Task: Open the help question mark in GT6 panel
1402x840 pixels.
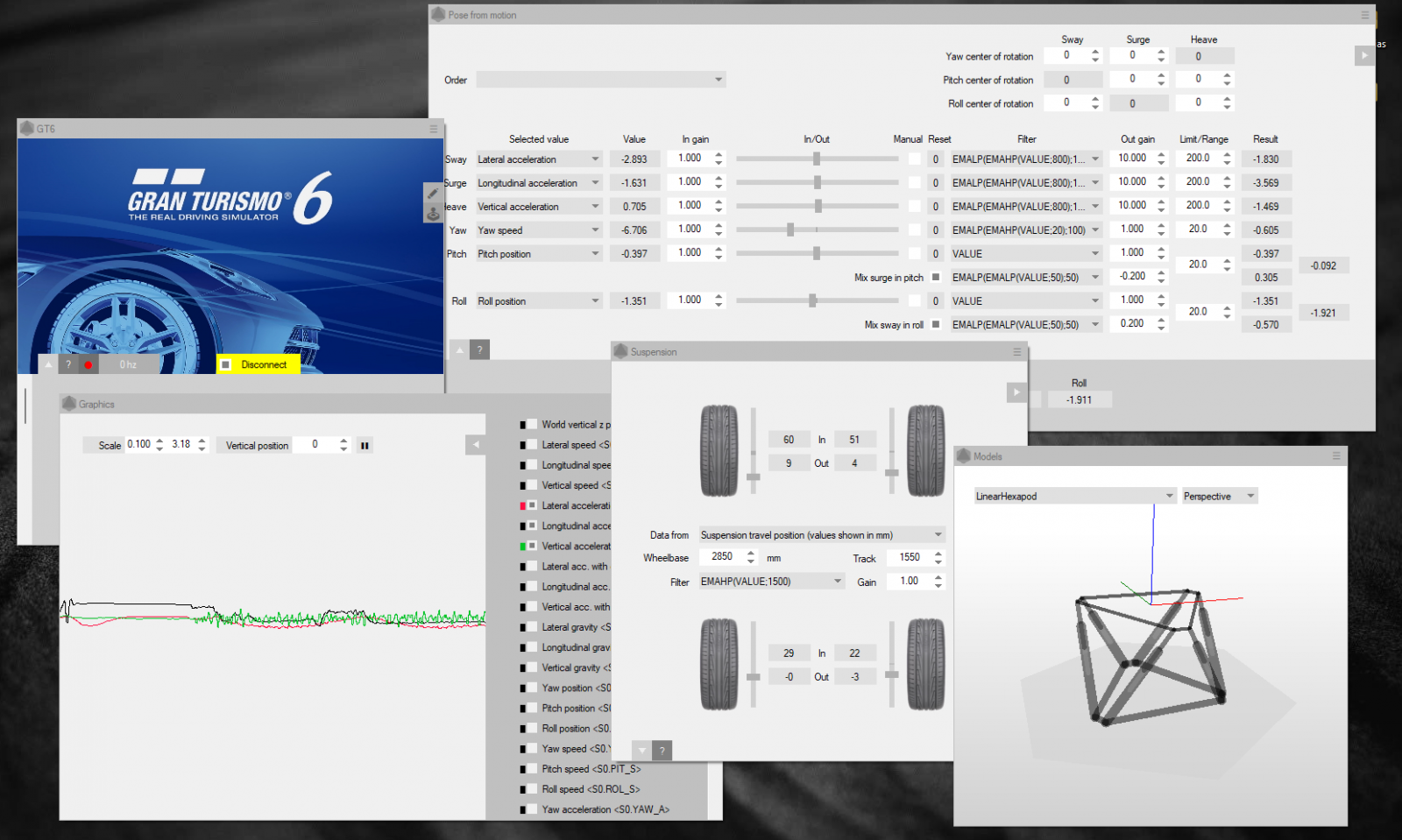Action: coord(68,365)
